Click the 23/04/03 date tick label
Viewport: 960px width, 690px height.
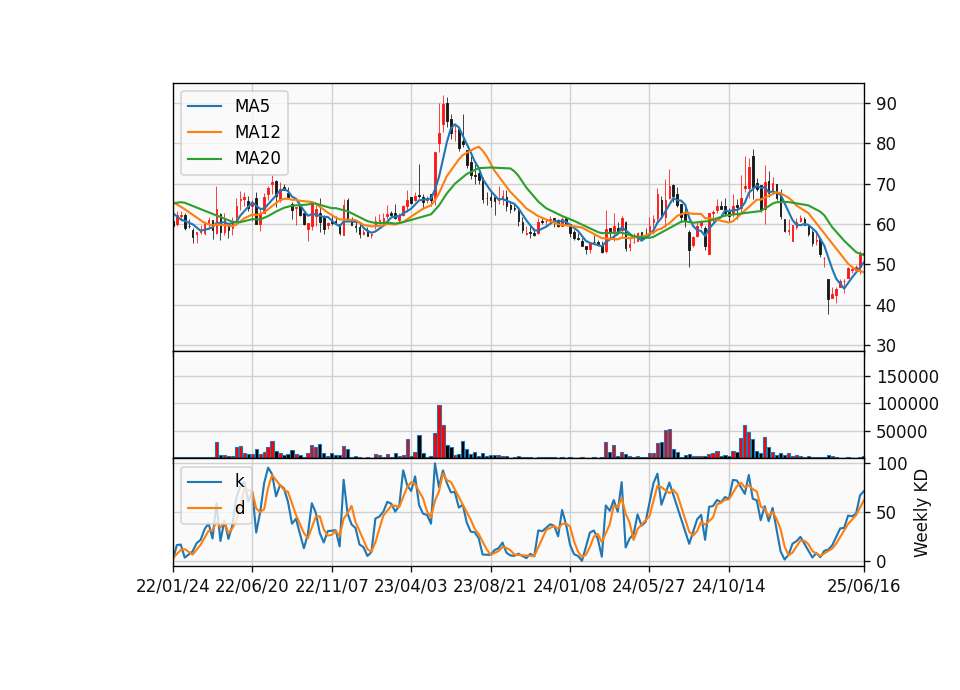(x=411, y=586)
